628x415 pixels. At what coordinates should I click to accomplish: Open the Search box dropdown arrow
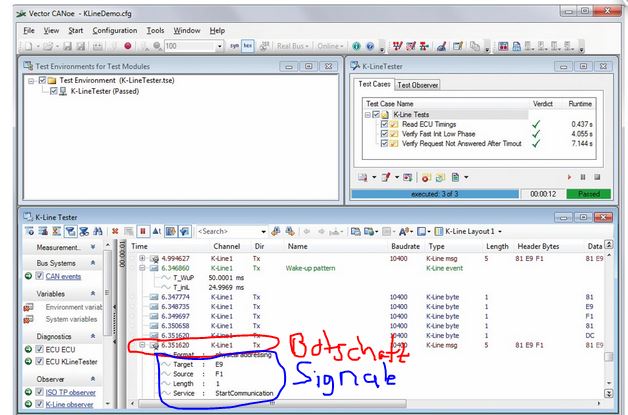point(264,232)
